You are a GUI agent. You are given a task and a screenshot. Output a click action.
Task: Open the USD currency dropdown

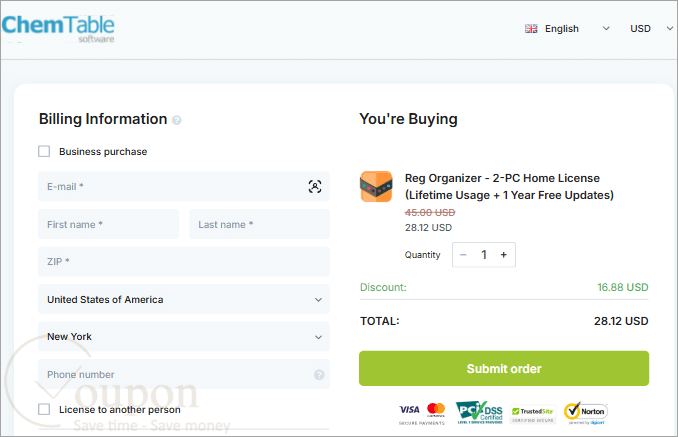(651, 29)
